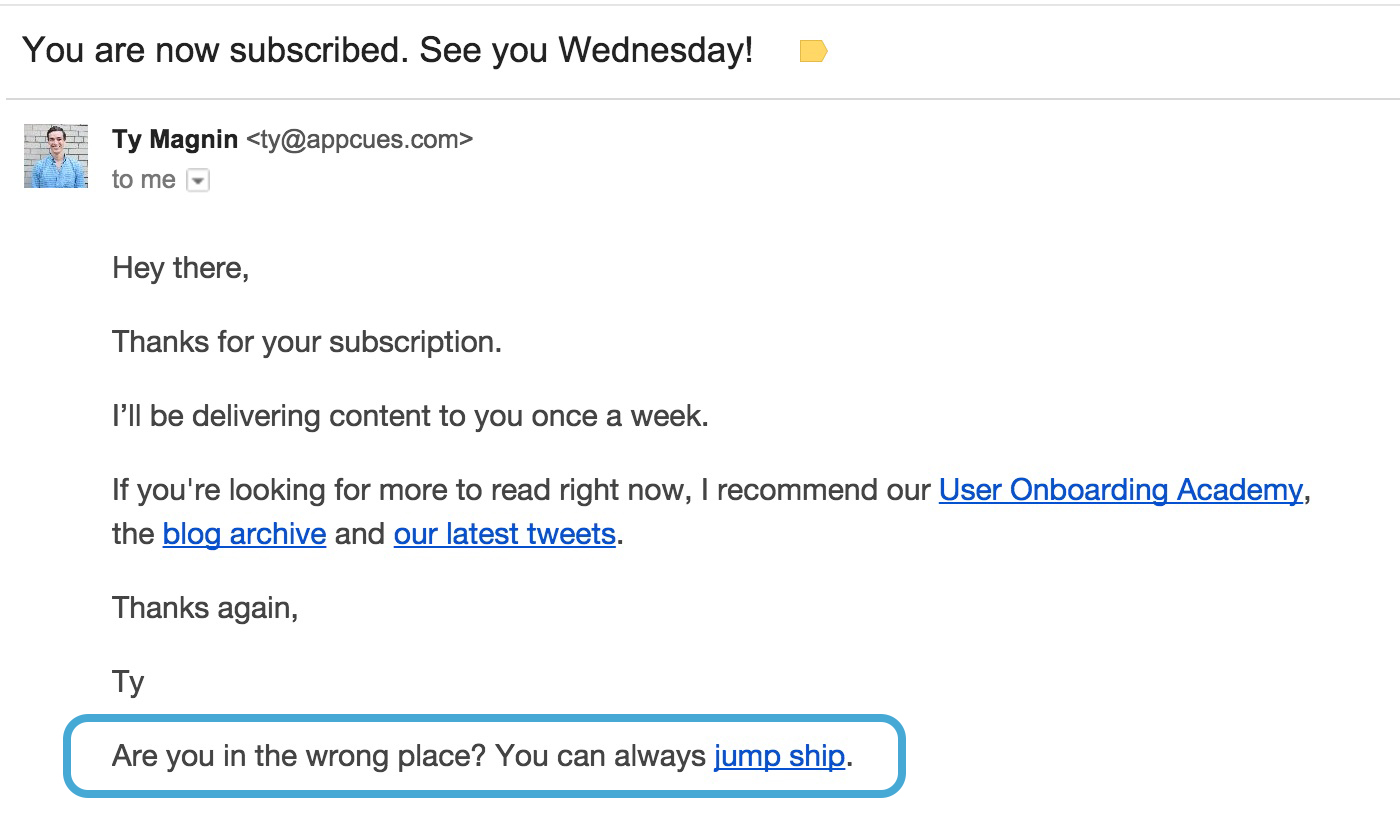Screen dimensions: 1400x824
Task: Click the sender name Ty Magnin
Action: coord(175,139)
